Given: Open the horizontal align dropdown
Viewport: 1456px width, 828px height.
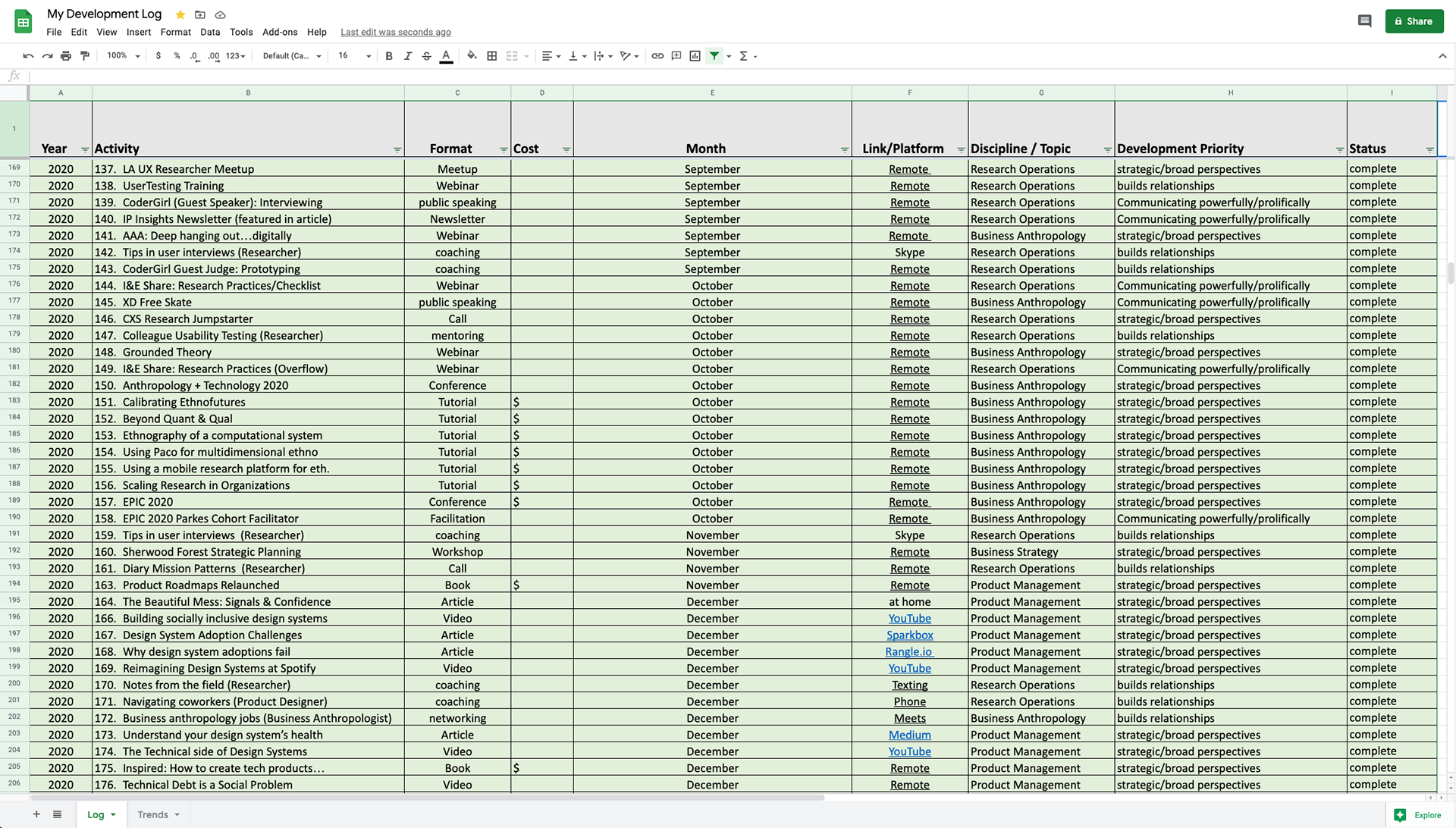Looking at the screenshot, I should 551,56.
